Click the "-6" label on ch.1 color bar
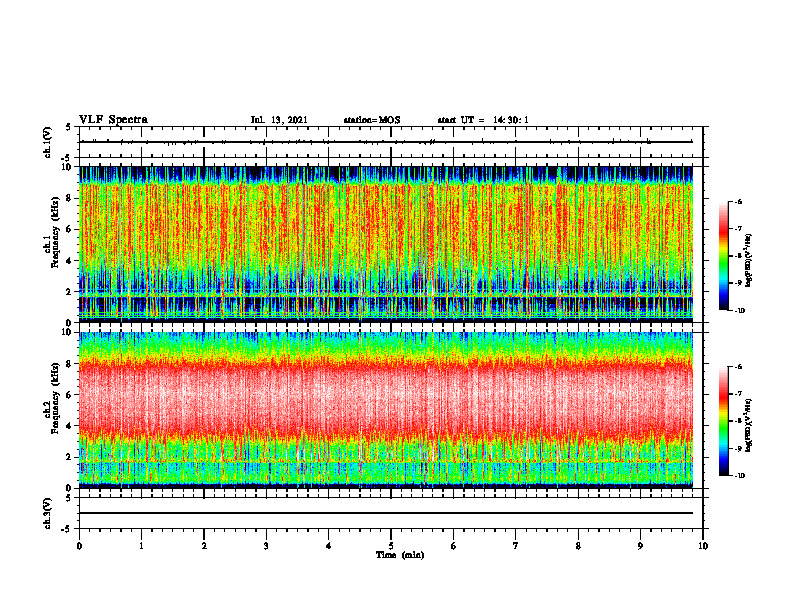The image size is (792, 612). coord(739,202)
